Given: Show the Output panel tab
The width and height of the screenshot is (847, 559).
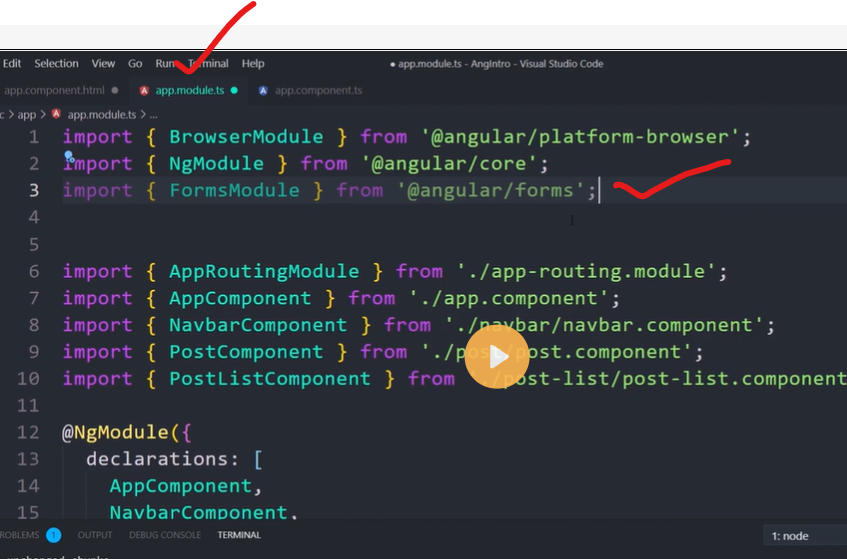Looking at the screenshot, I should tap(95, 535).
